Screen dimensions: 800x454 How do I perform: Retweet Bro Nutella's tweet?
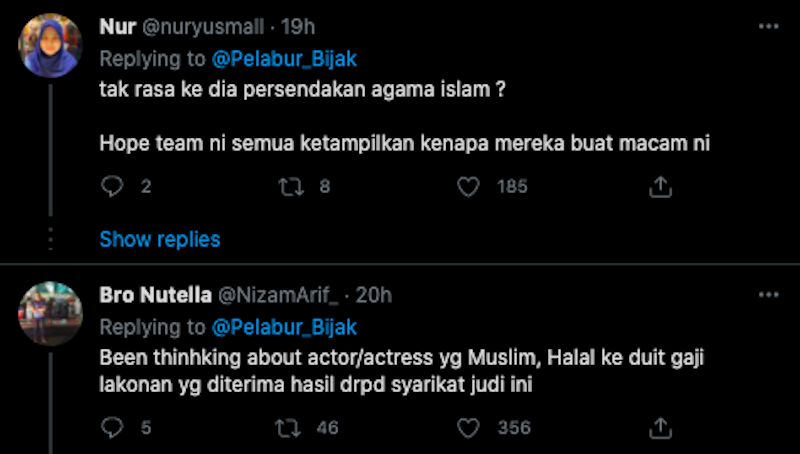(x=290, y=428)
